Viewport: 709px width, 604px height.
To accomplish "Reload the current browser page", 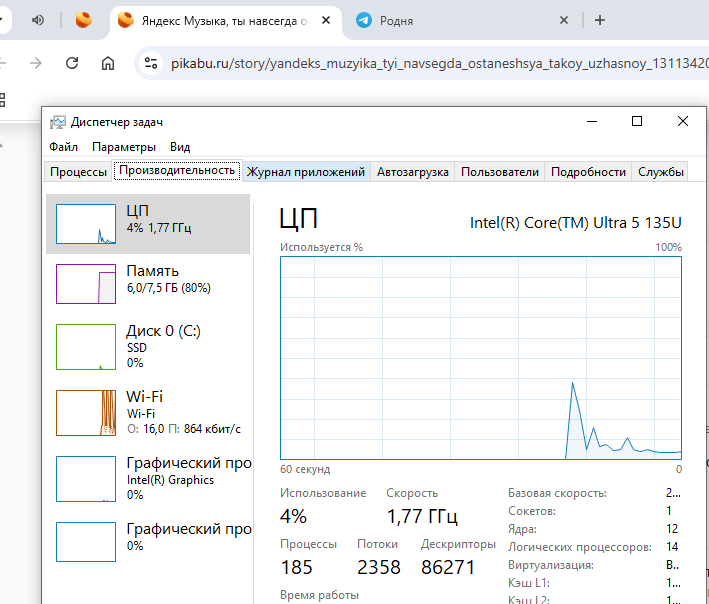I will pos(72,63).
